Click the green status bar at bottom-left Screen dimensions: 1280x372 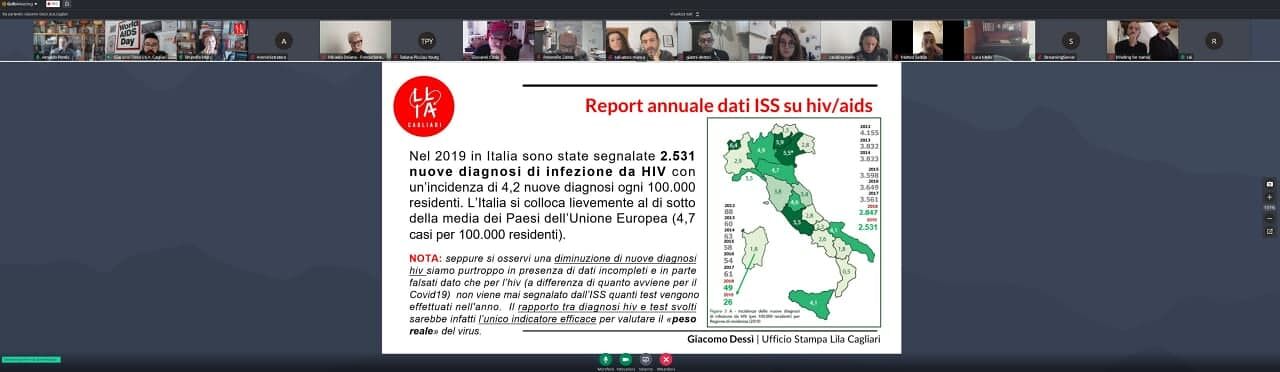[31, 359]
